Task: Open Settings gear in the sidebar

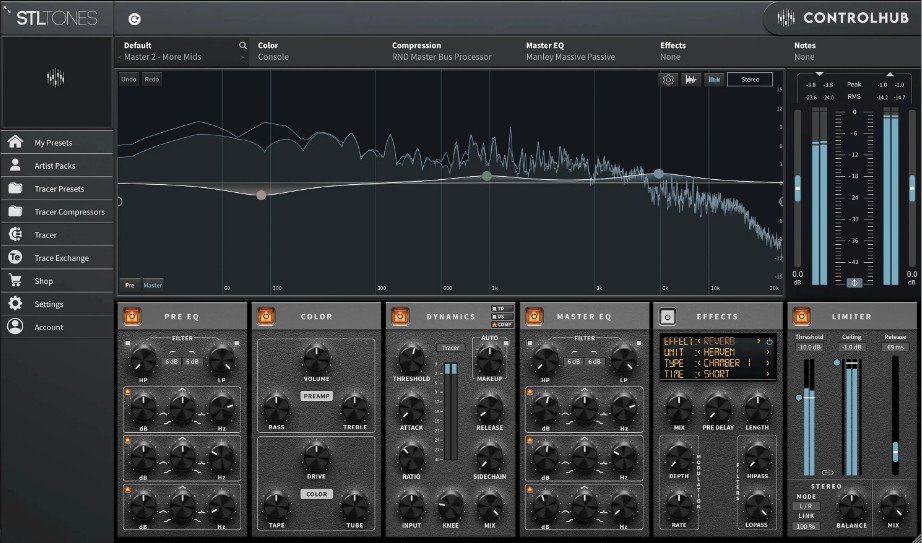Action: [15, 304]
